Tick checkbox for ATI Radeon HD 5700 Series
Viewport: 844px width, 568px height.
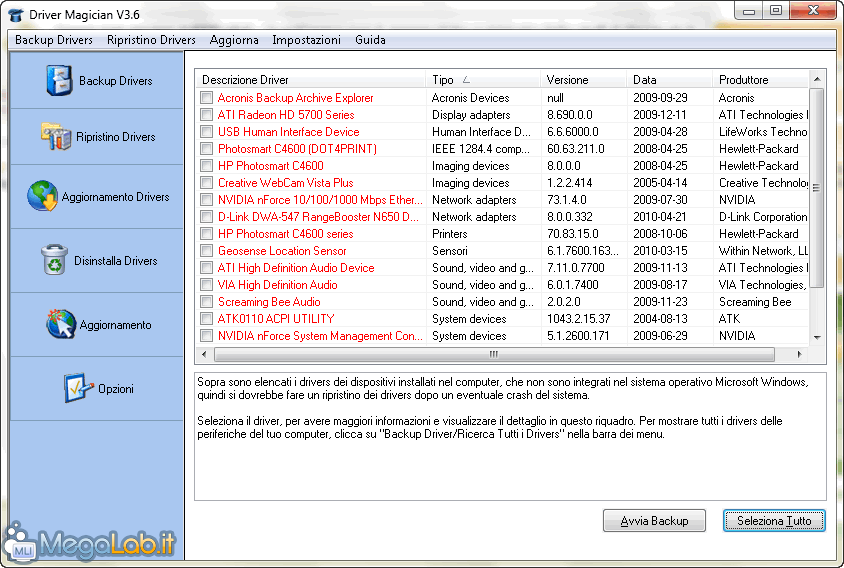pyautogui.click(x=206, y=115)
